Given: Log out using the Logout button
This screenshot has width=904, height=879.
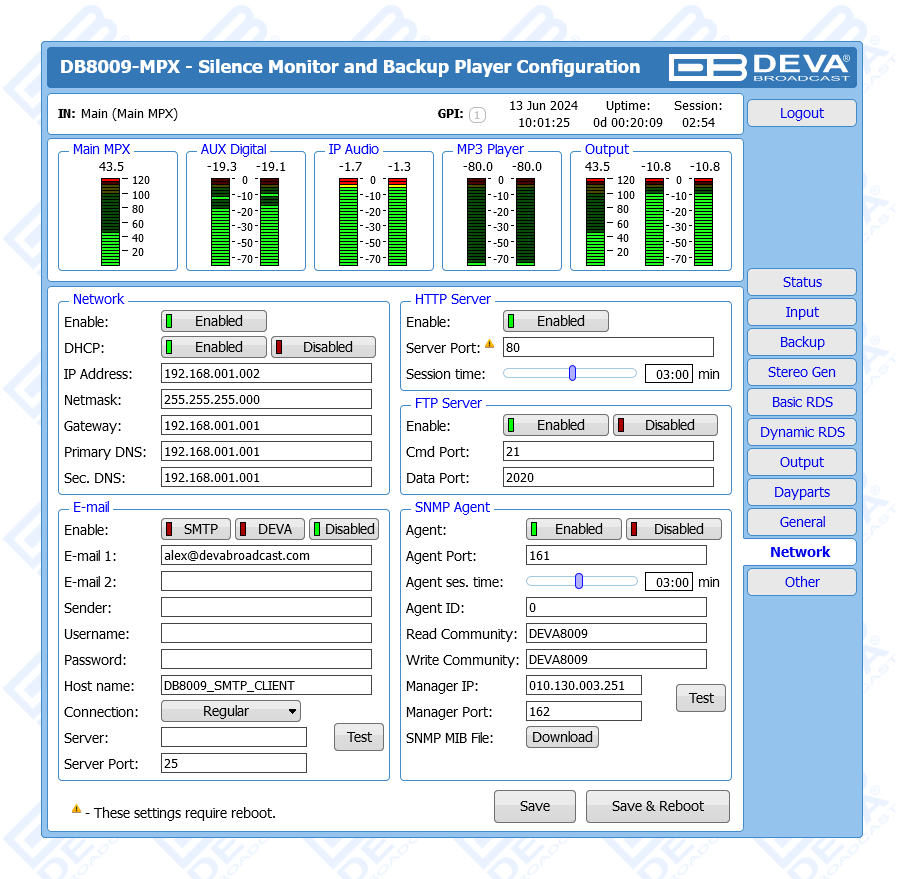Looking at the screenshot, I should click(x=801, y=113).
